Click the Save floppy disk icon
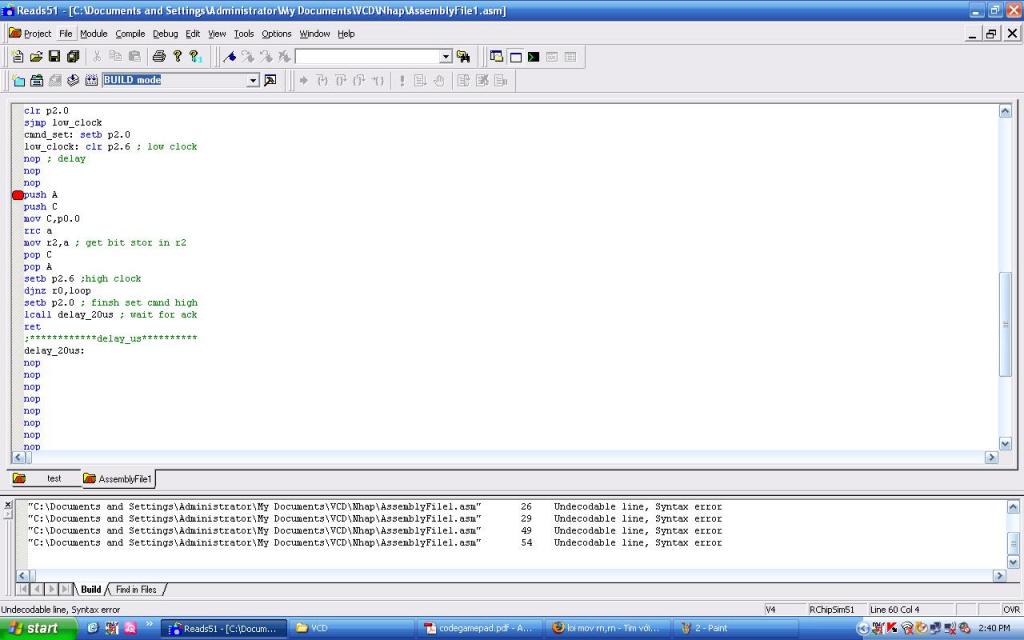Screen dimensions: 1024x640 [54, 57]
